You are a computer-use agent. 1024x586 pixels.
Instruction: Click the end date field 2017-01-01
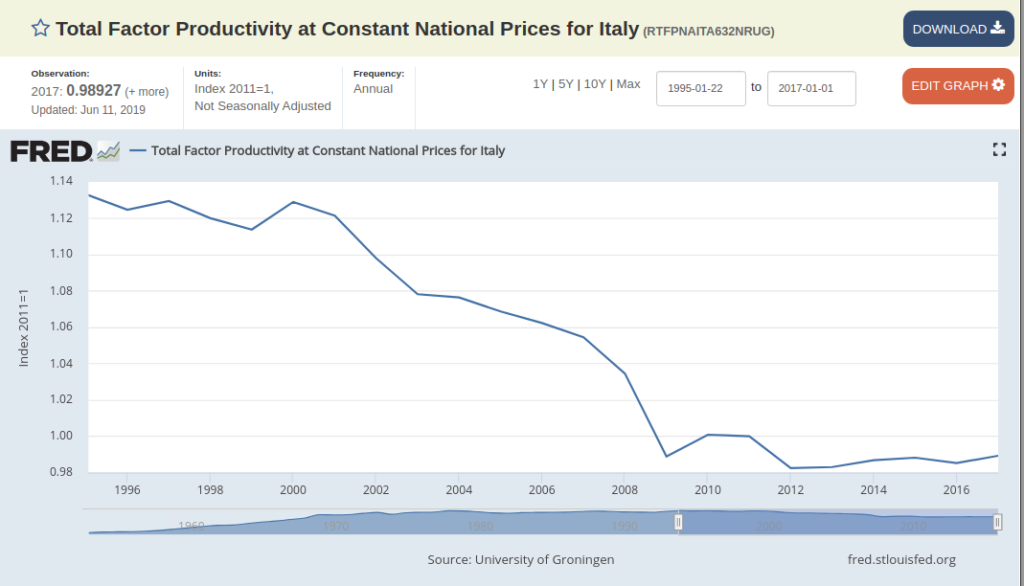(811, 88)
